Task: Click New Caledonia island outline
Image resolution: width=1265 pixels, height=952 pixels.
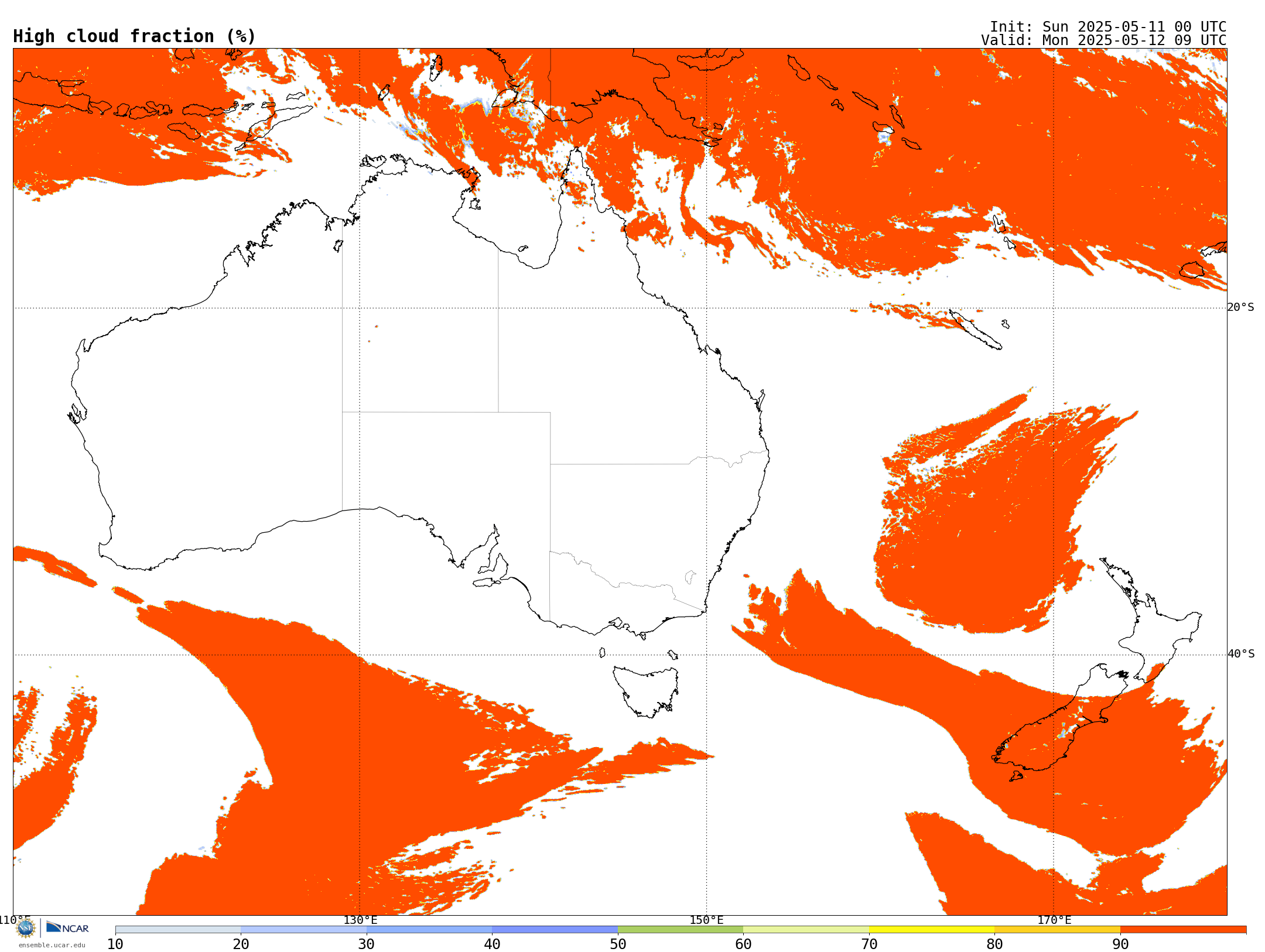Action: pyautogui.click(x=975, y=330)
